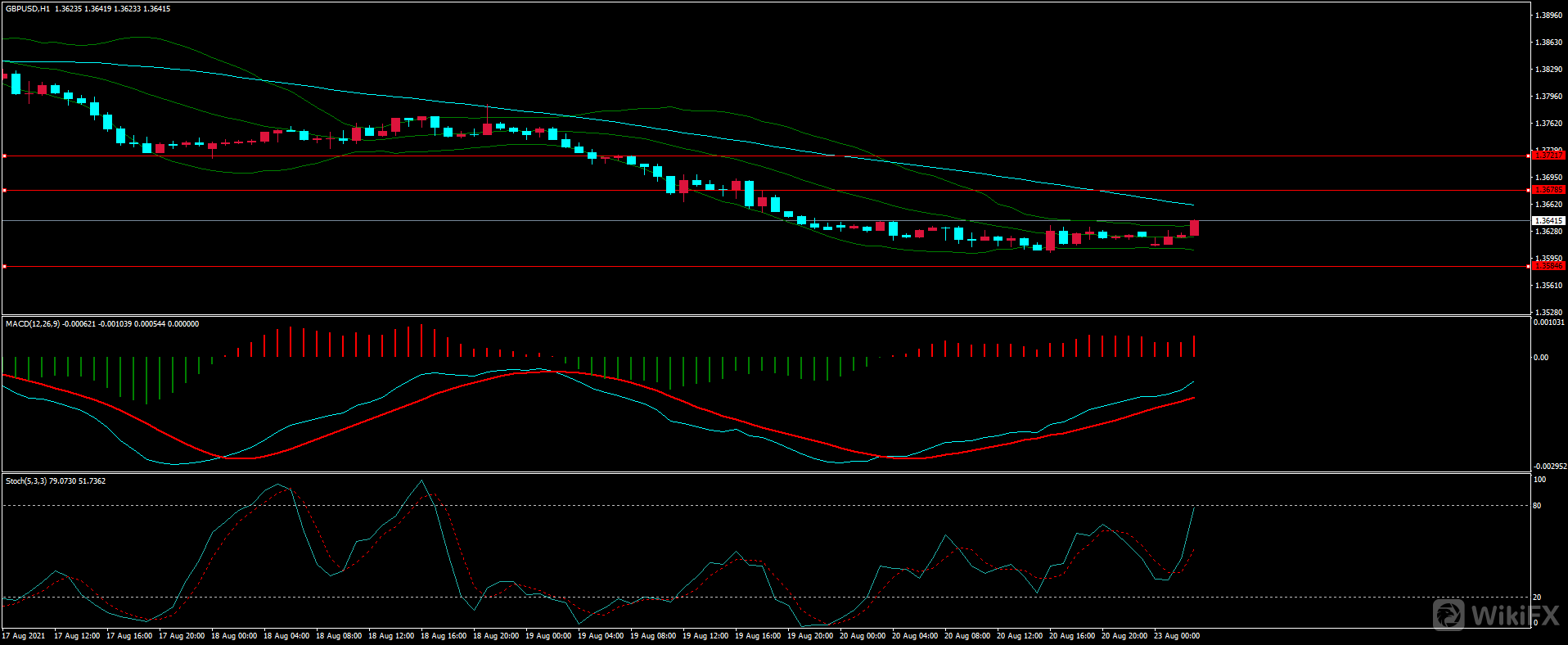Click left handle of 1.37217 horizontal line
The width and height of the screenshot is (1568, 645).
coord(4,156)
